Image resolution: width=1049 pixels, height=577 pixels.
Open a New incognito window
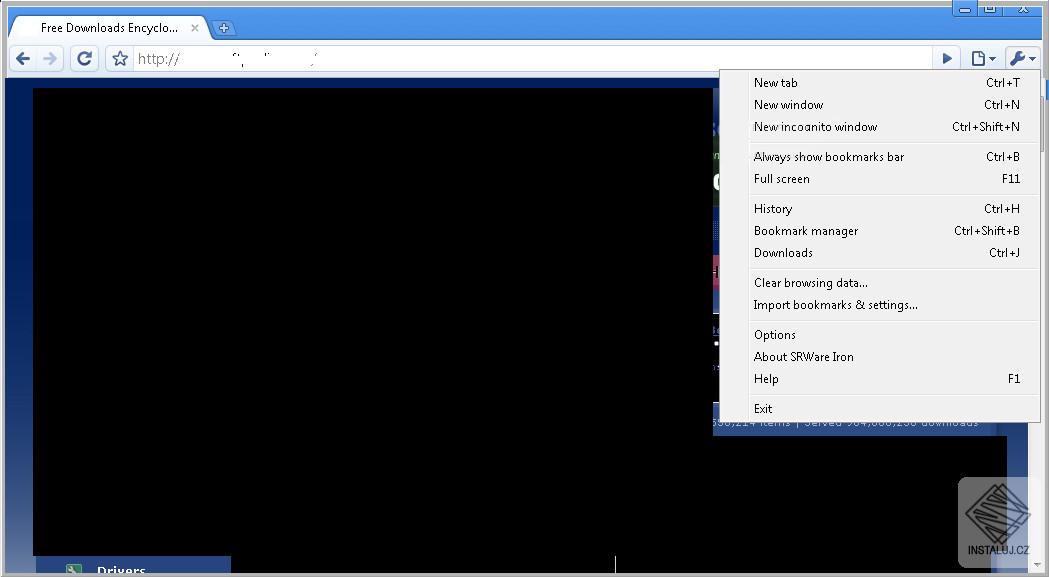(x=815, y=127)
